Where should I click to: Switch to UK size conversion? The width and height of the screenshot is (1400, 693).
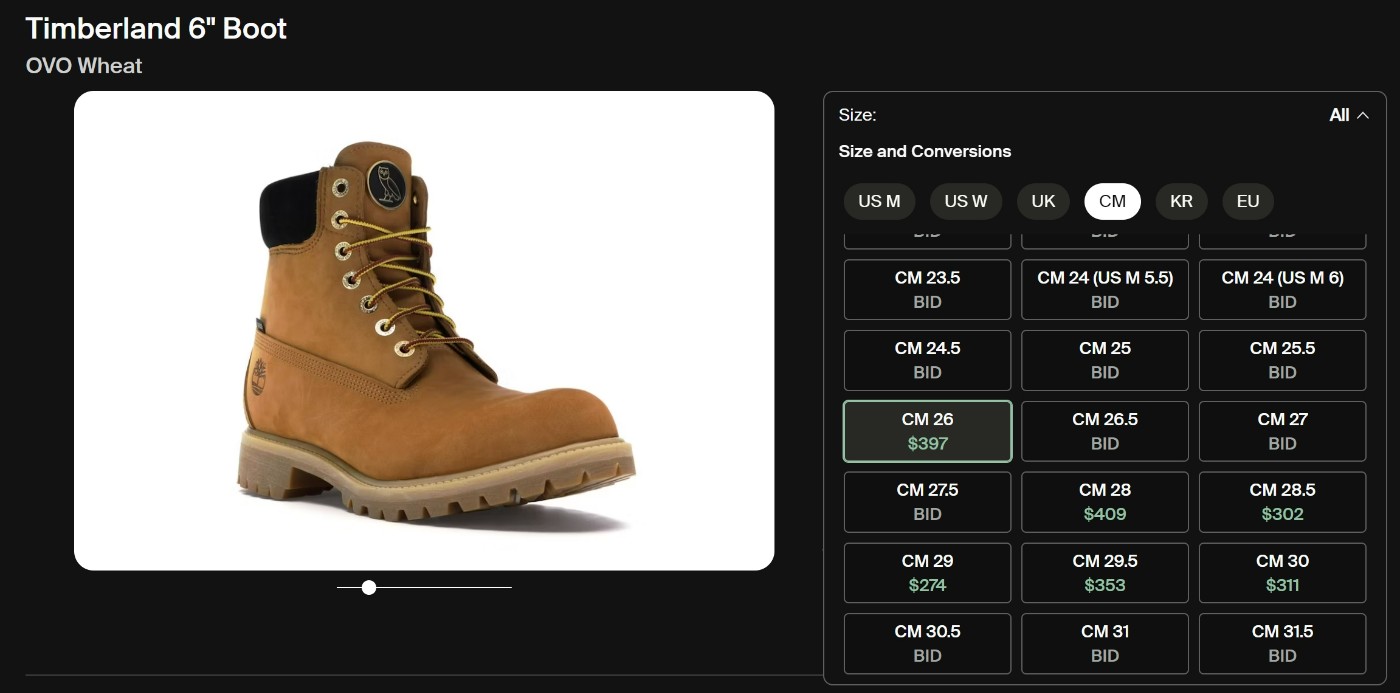[1043, 201]
